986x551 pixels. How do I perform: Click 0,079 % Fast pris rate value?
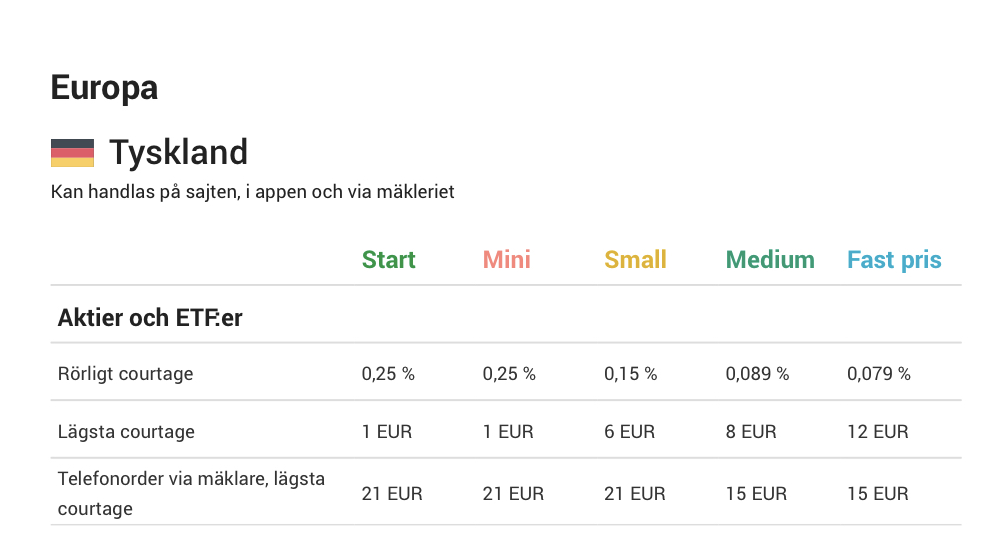pos(878,374)
